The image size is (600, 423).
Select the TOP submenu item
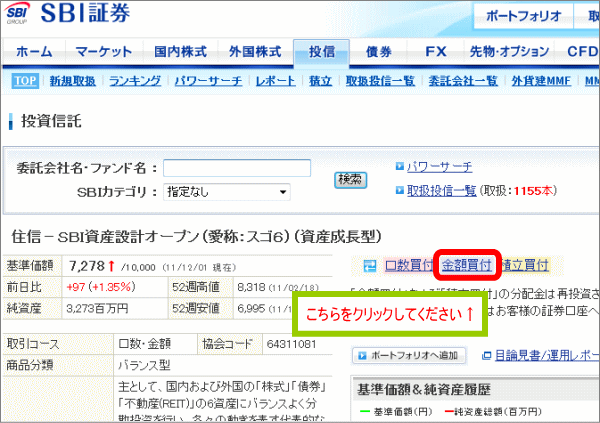[25, 81]
